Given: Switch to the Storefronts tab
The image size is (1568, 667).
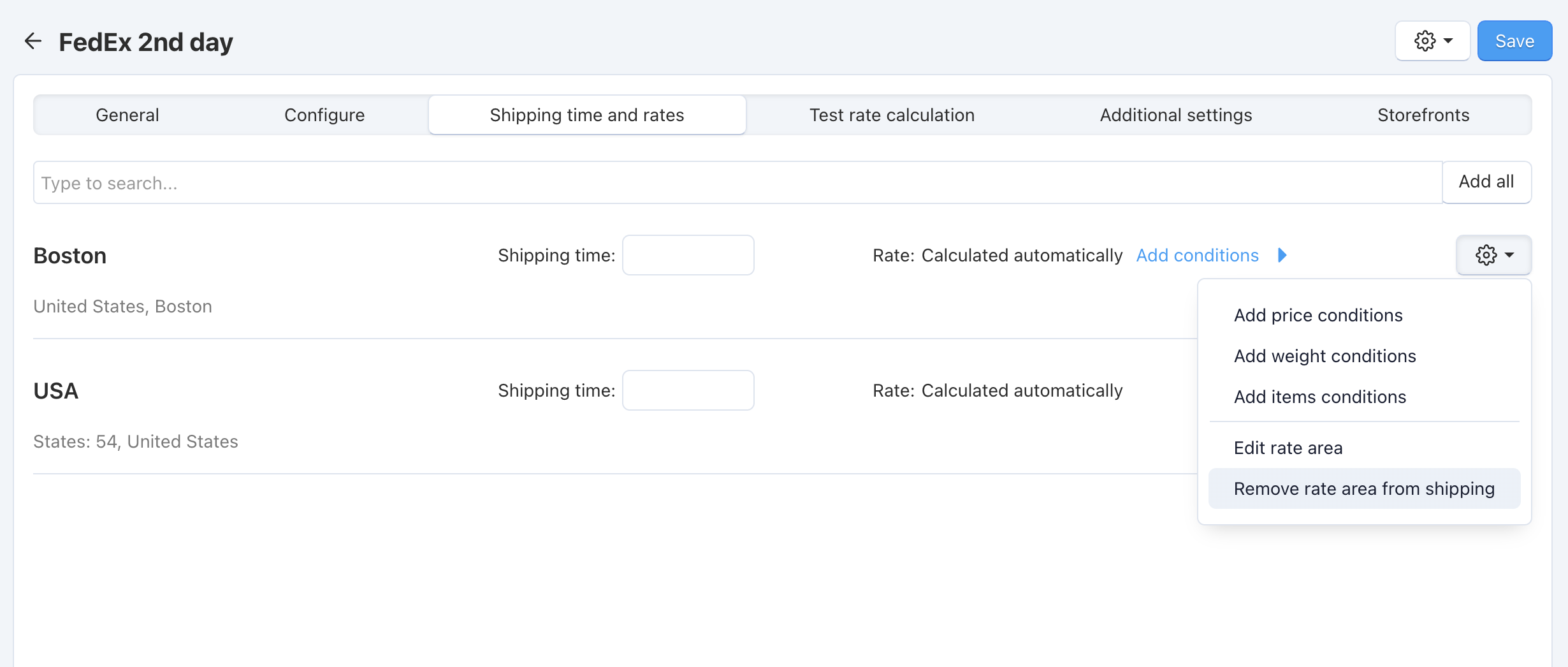Looking at the screenshot, I should click(x=1423, y=115).
